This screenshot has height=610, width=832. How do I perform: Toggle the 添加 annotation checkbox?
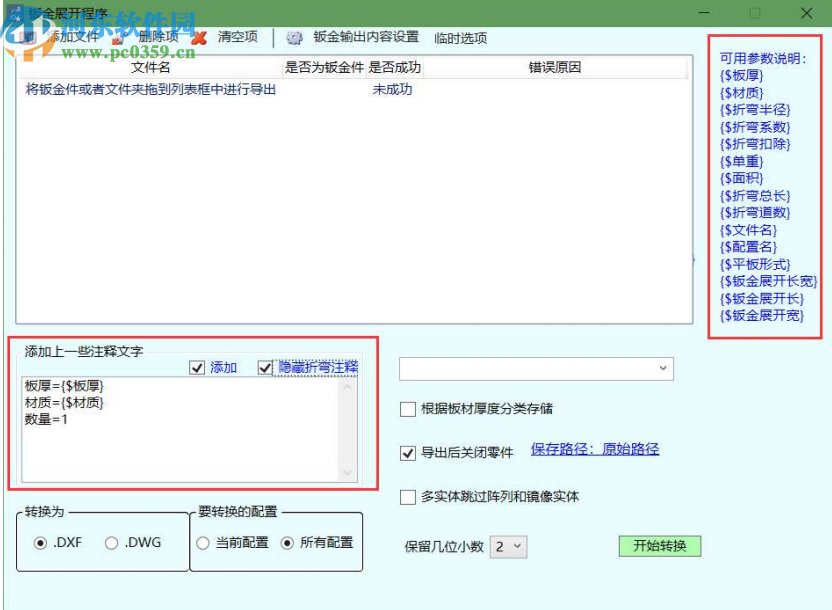[x=197, y=368]
